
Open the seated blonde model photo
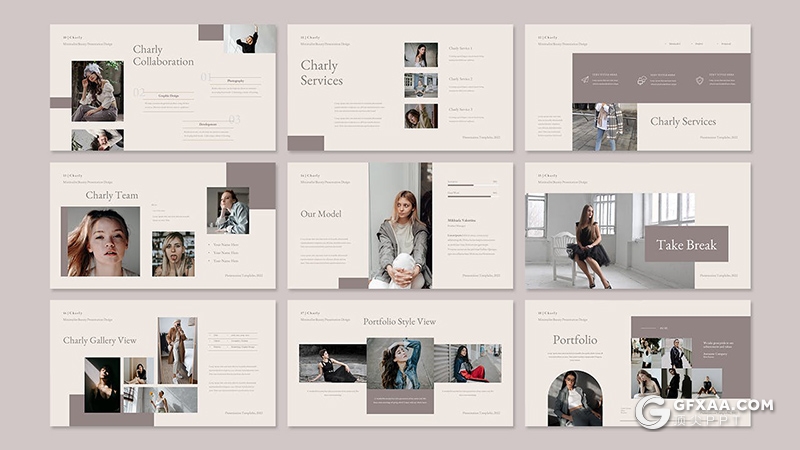pos(400,226)
